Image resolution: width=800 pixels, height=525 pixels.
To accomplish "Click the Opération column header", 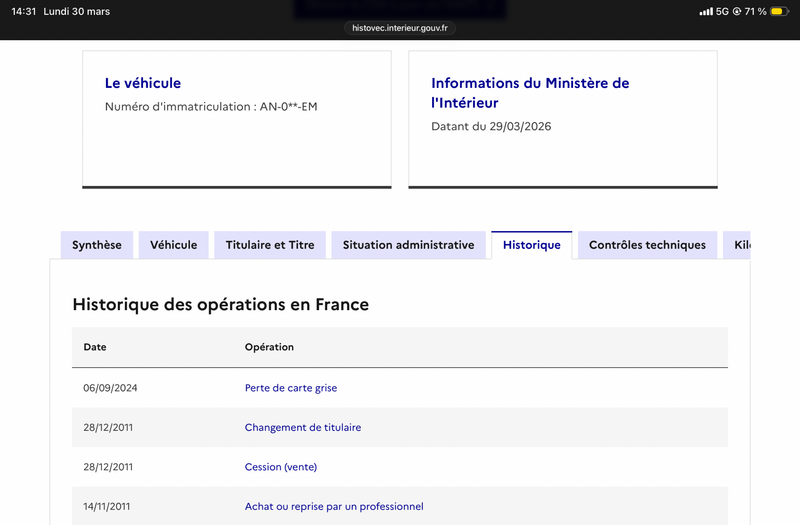I will pyautogui.click(x=269, y=347).
